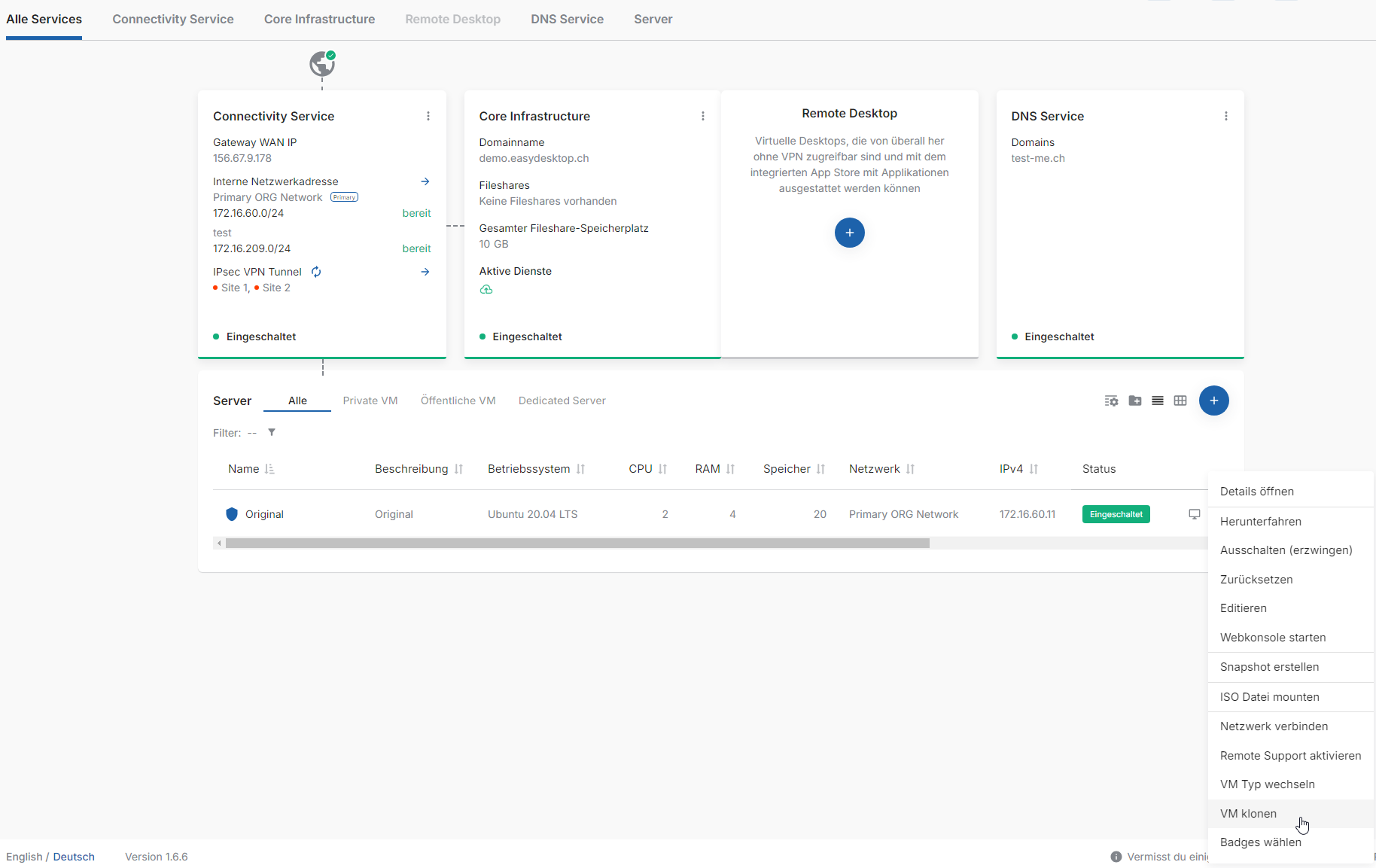Open DNS Service card options menu

pyautogui.click(x=1226, y=116)
